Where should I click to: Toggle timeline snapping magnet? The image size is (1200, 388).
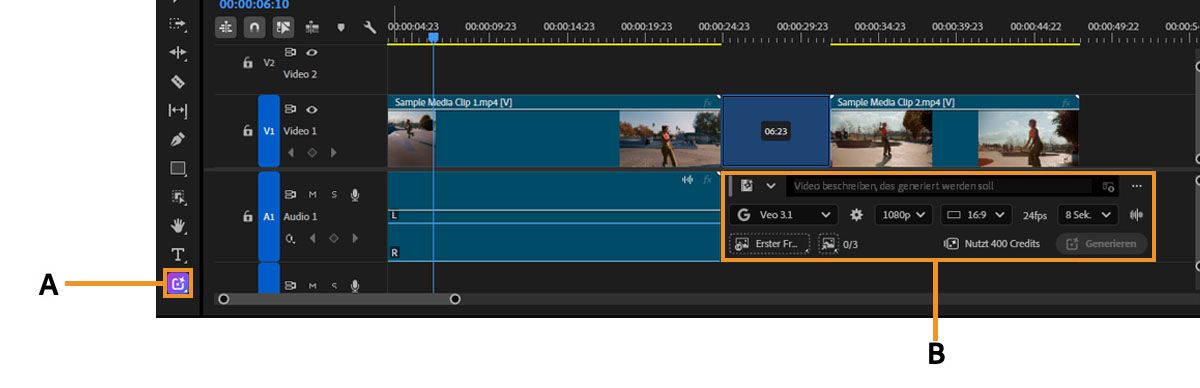254,28
